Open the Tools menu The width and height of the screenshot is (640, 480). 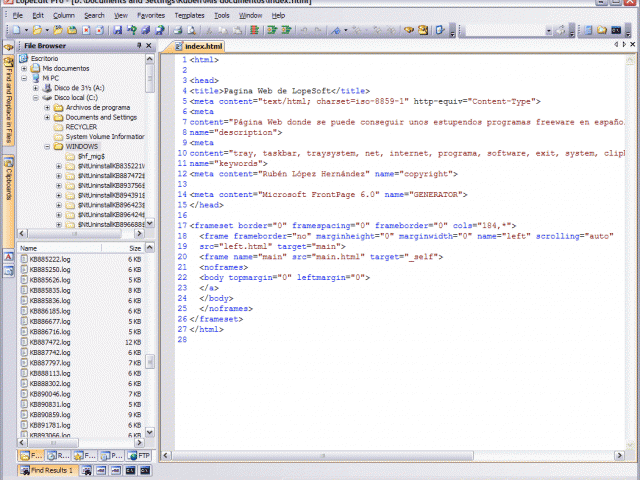(x=222, y=16)
